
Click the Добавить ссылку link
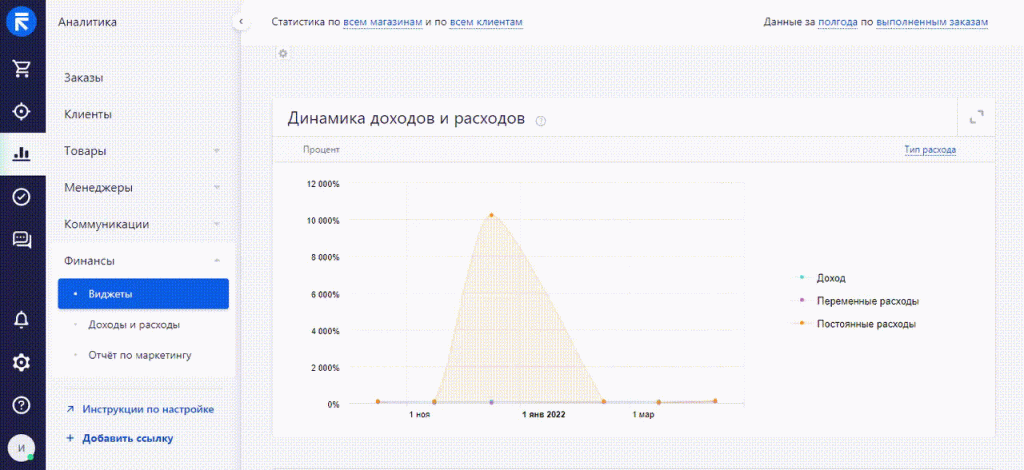tap(127, 438)
